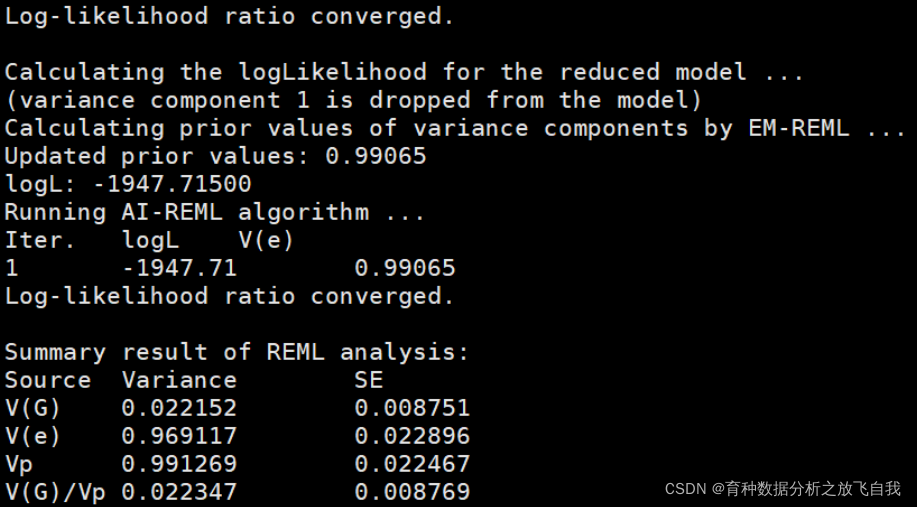
Task: Click the V(G)/Vp standard error 0.008769
Action: (x=412, y=492)
